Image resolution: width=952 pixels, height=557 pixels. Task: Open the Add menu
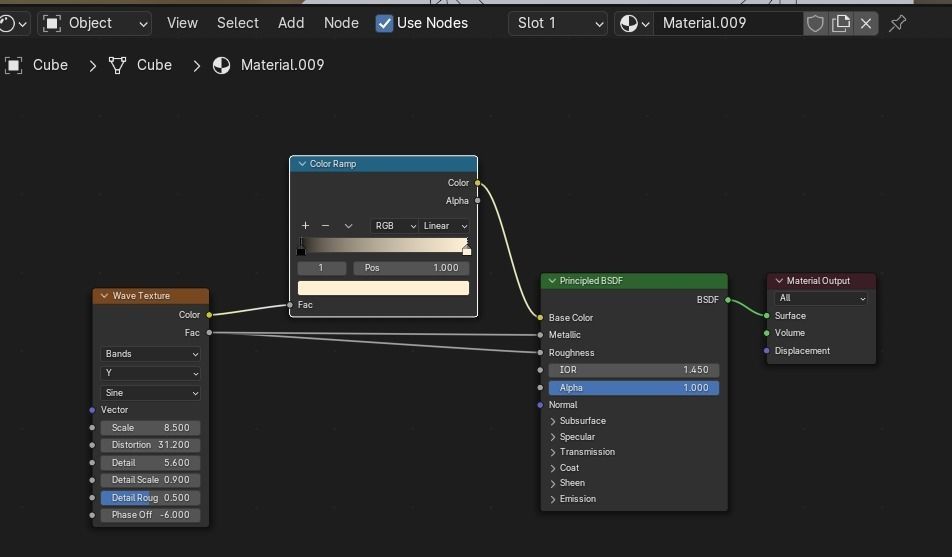click(x=291, y=24)
